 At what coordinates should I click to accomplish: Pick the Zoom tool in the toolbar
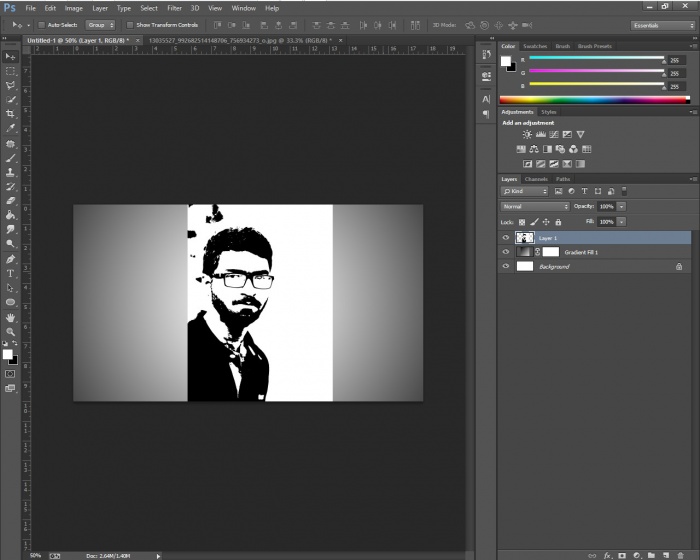point(11,331)
